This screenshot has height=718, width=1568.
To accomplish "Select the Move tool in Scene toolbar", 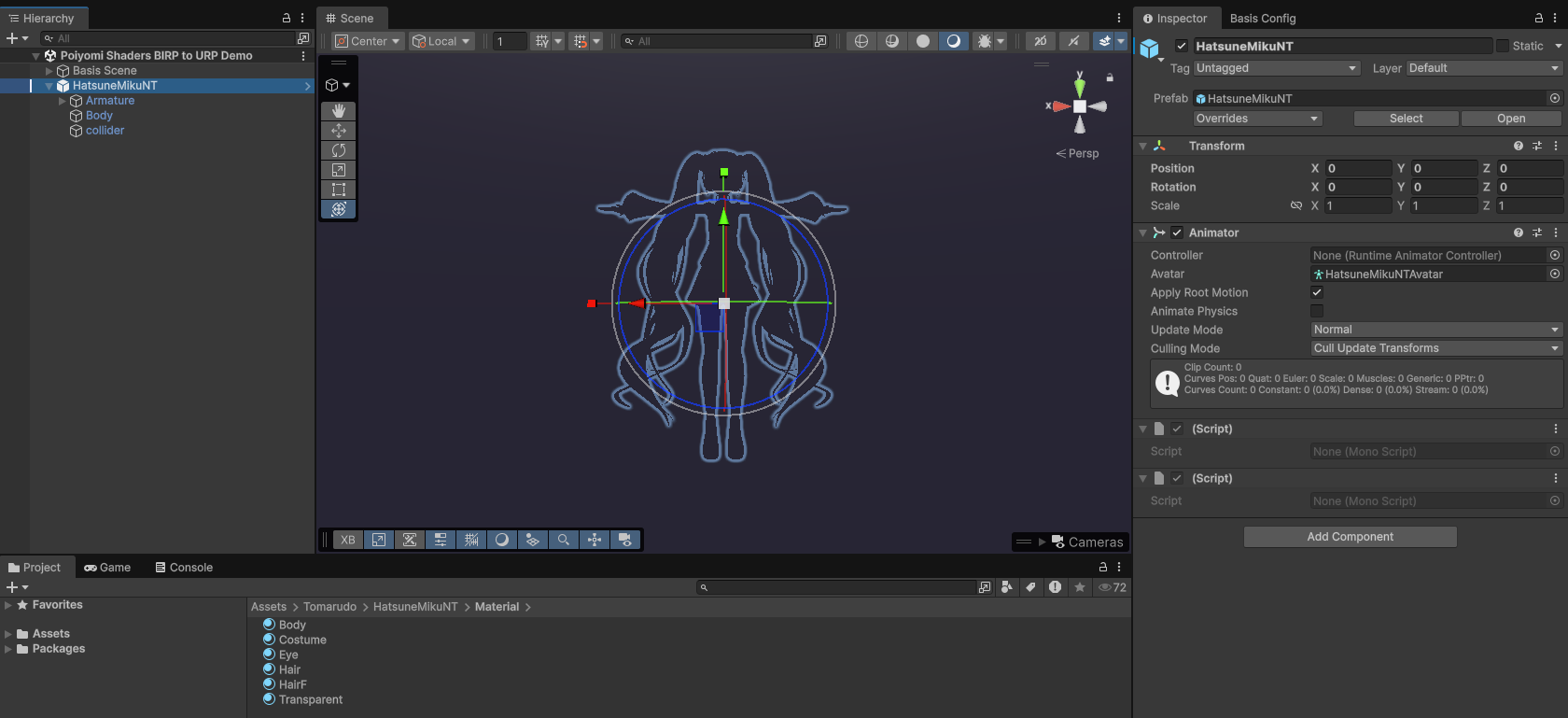I will coord(339,131).
